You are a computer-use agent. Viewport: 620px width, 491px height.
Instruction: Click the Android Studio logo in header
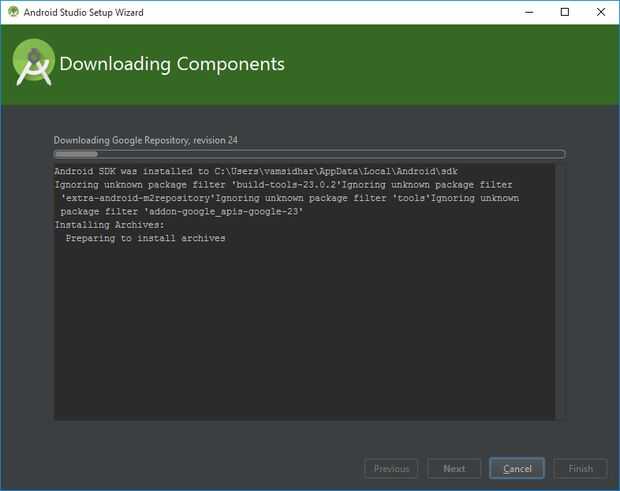[34, 62]
